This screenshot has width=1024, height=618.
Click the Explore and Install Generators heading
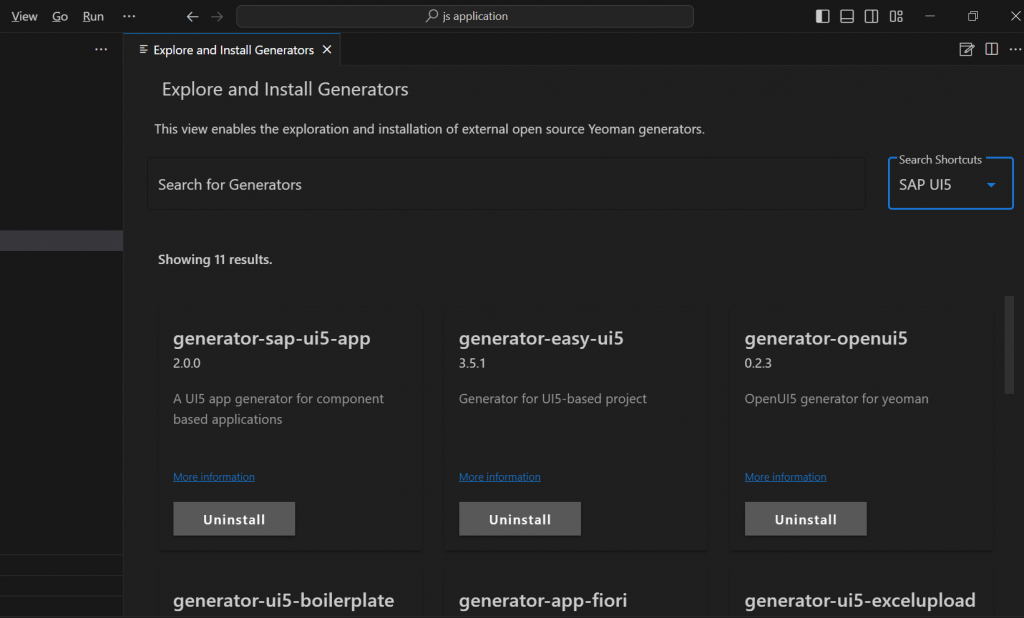point(285,89)
